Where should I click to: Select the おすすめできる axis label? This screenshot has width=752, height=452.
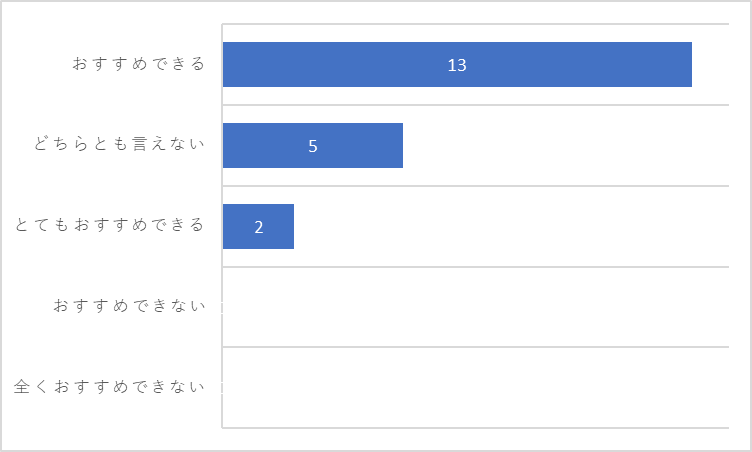139,64
